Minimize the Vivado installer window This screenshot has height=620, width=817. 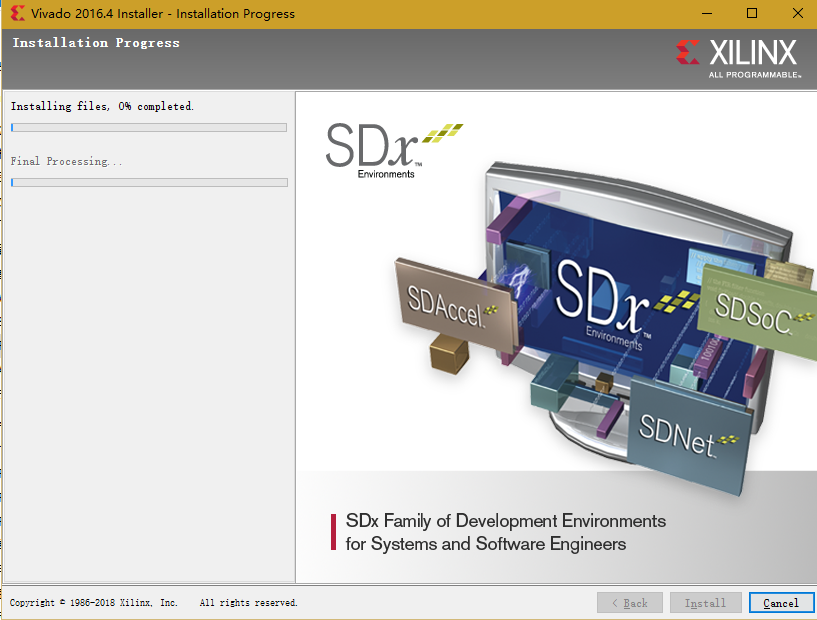[707, 14]
